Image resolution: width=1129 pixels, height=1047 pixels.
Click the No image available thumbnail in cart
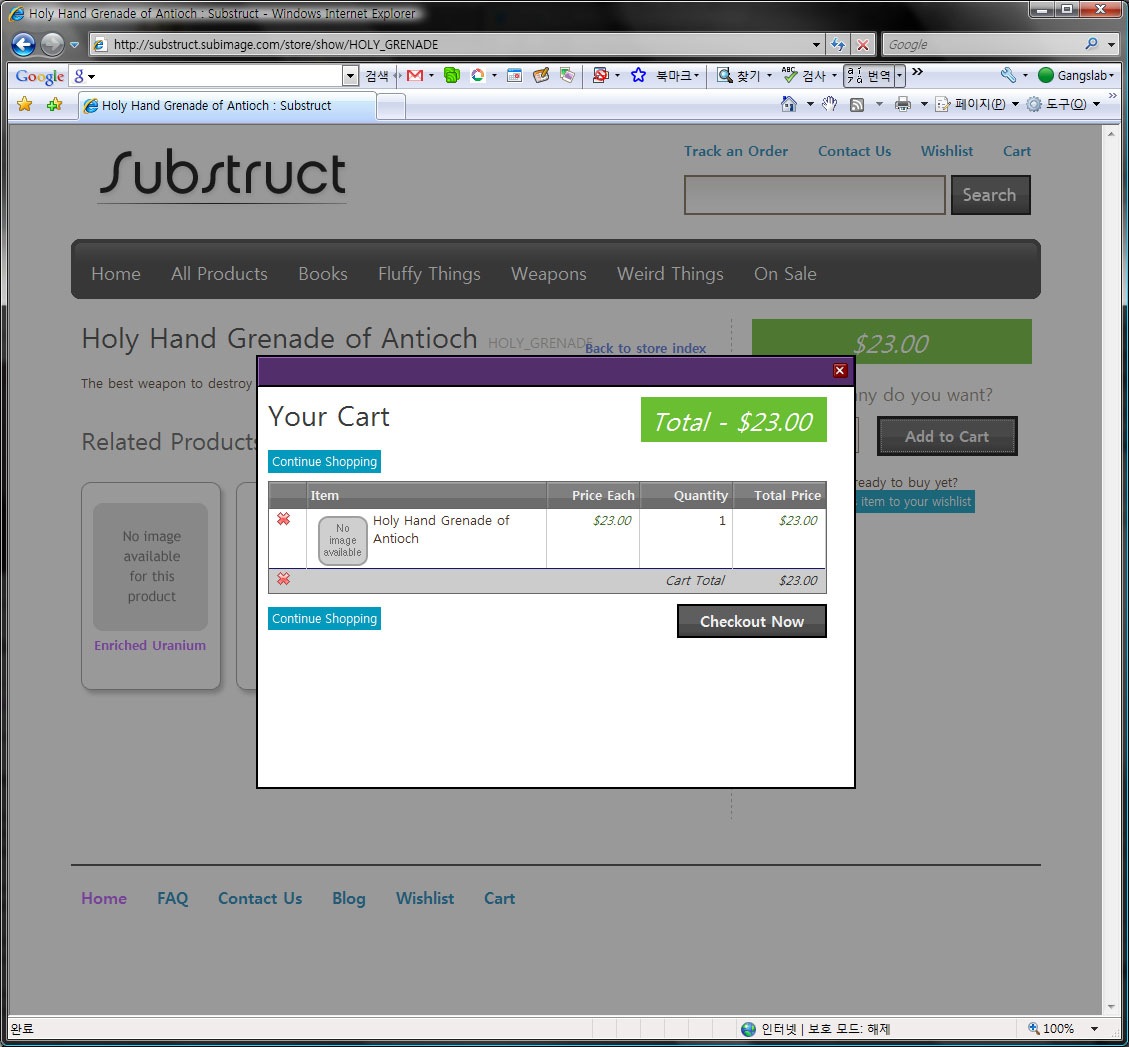coord(343,540)
